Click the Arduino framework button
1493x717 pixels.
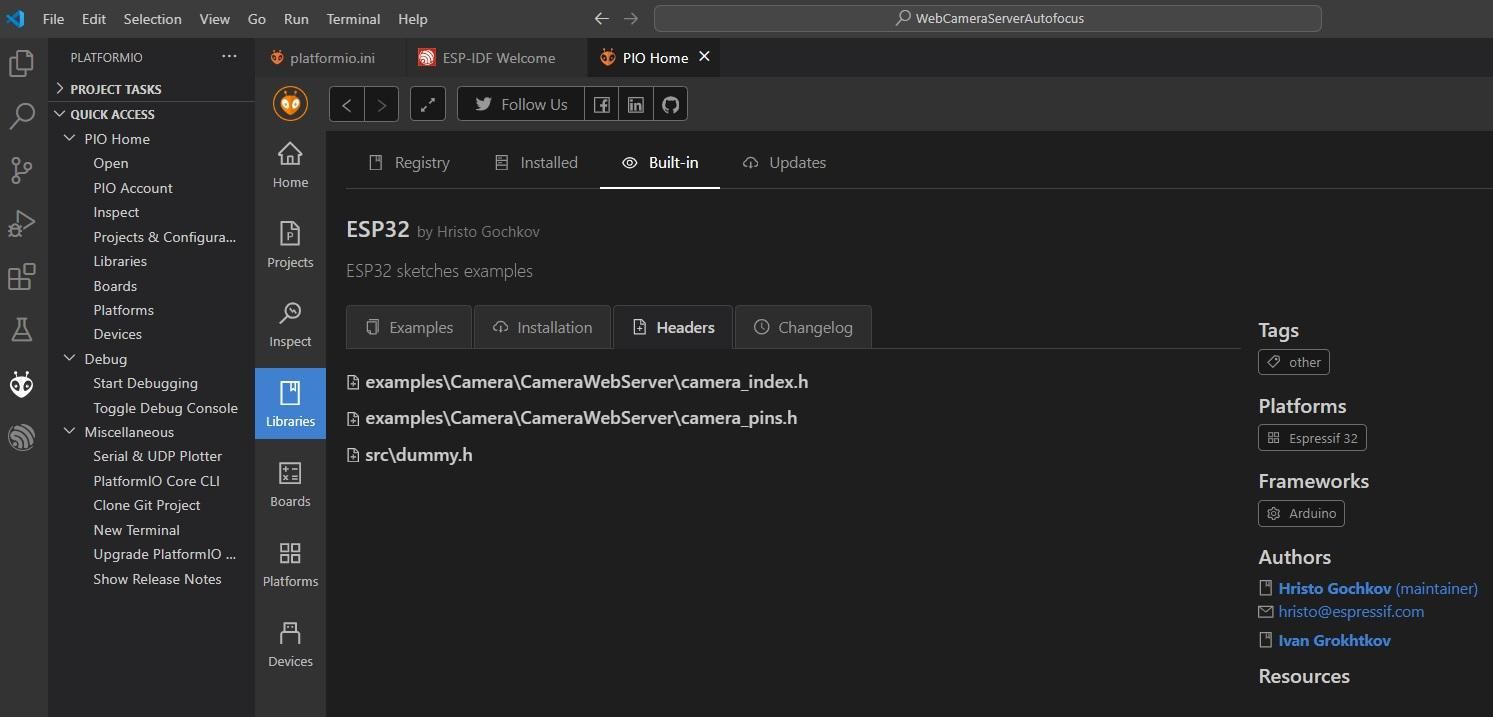(x=1301, y=513)
